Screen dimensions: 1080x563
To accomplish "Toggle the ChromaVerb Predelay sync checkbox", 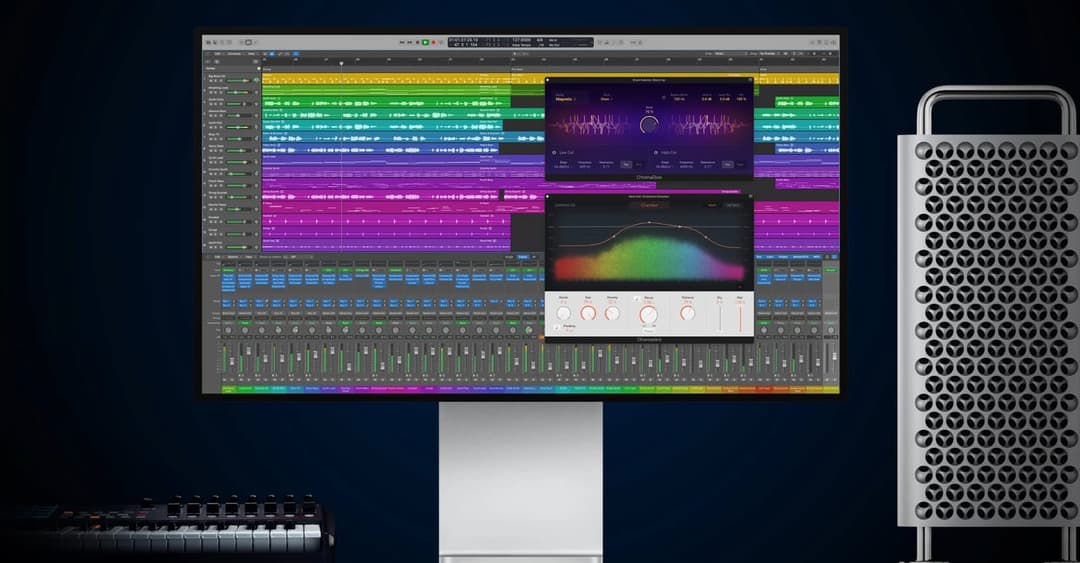I will click(x=557, y=327).
